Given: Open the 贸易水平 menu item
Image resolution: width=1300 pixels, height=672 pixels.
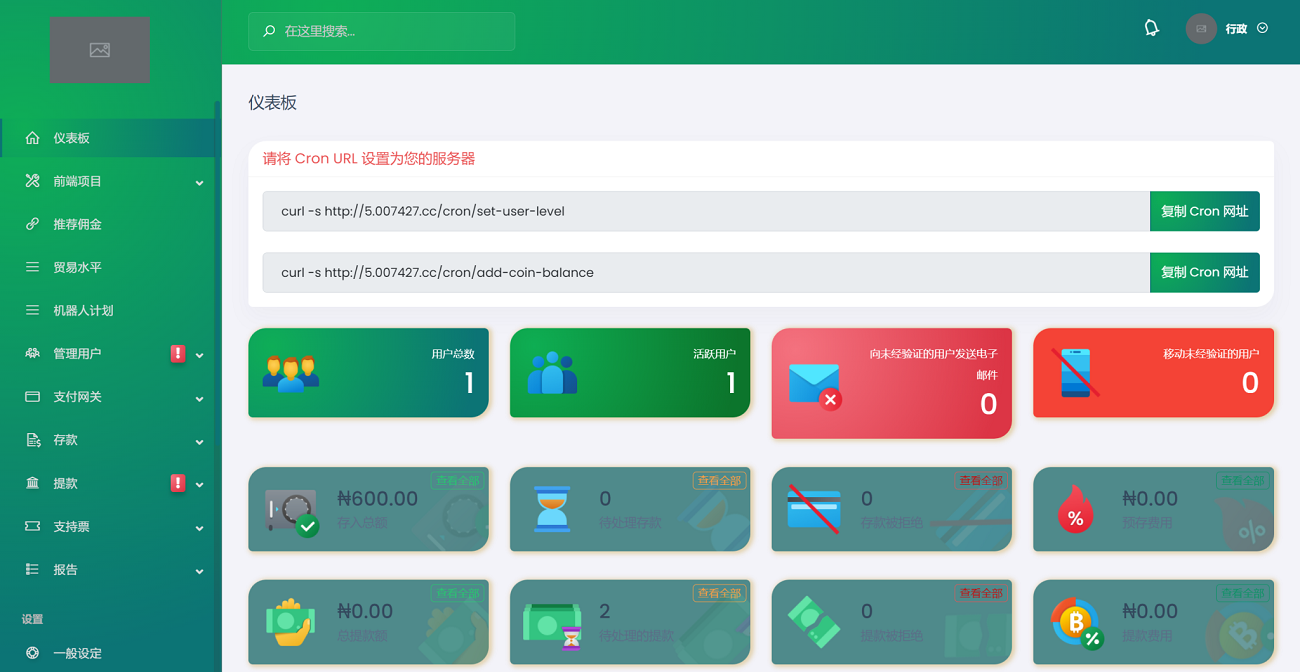Looking at the screenshot, I should [x=77, y=267].
